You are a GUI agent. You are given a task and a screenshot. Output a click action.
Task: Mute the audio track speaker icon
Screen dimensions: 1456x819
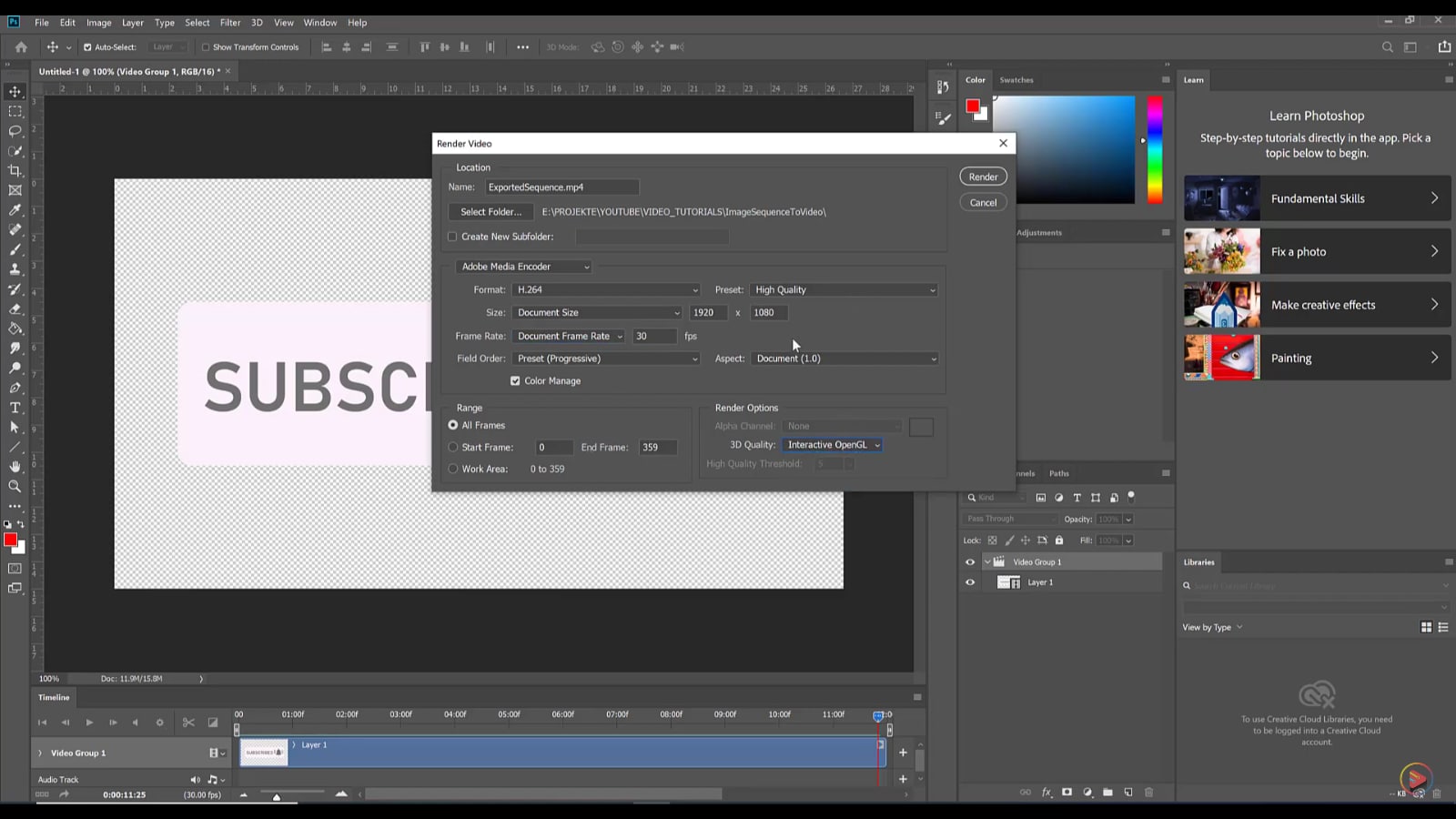tap(195, 780)
